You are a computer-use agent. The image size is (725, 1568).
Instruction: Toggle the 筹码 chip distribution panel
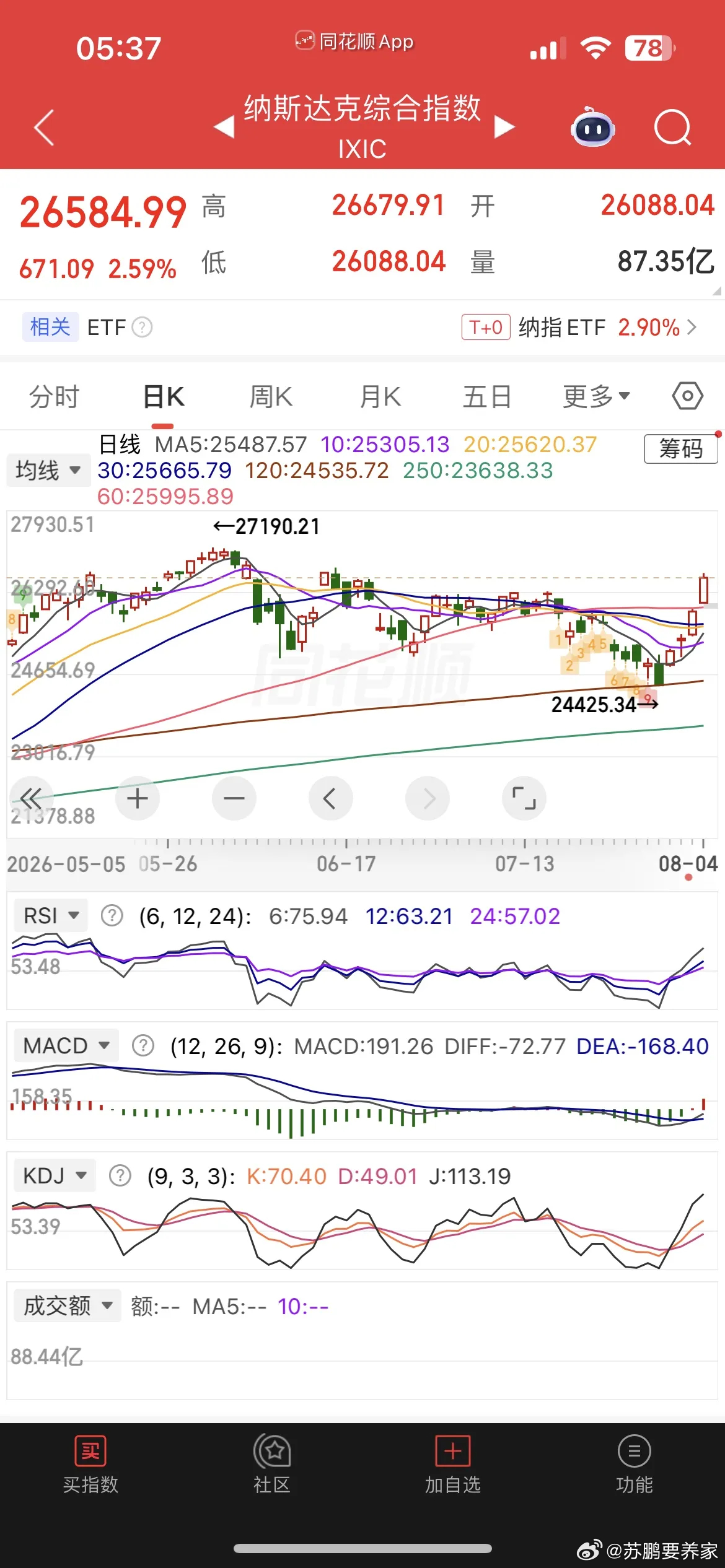coord(681,448)
